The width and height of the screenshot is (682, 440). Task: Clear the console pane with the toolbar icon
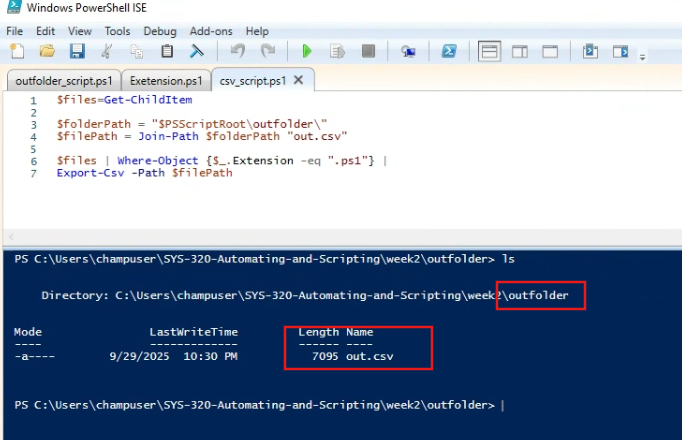[198, 51]
